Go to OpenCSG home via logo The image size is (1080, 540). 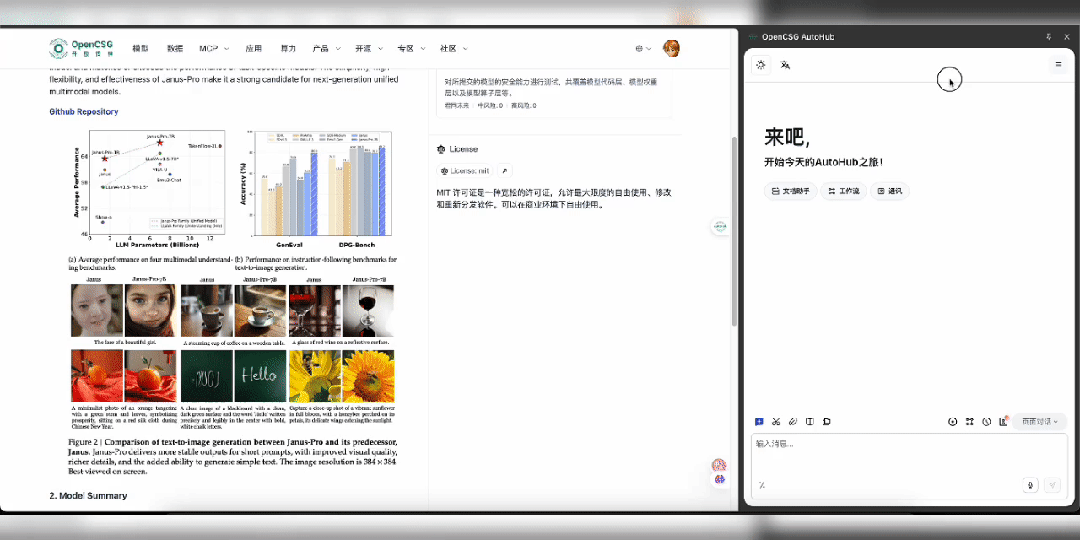[81, 48]
